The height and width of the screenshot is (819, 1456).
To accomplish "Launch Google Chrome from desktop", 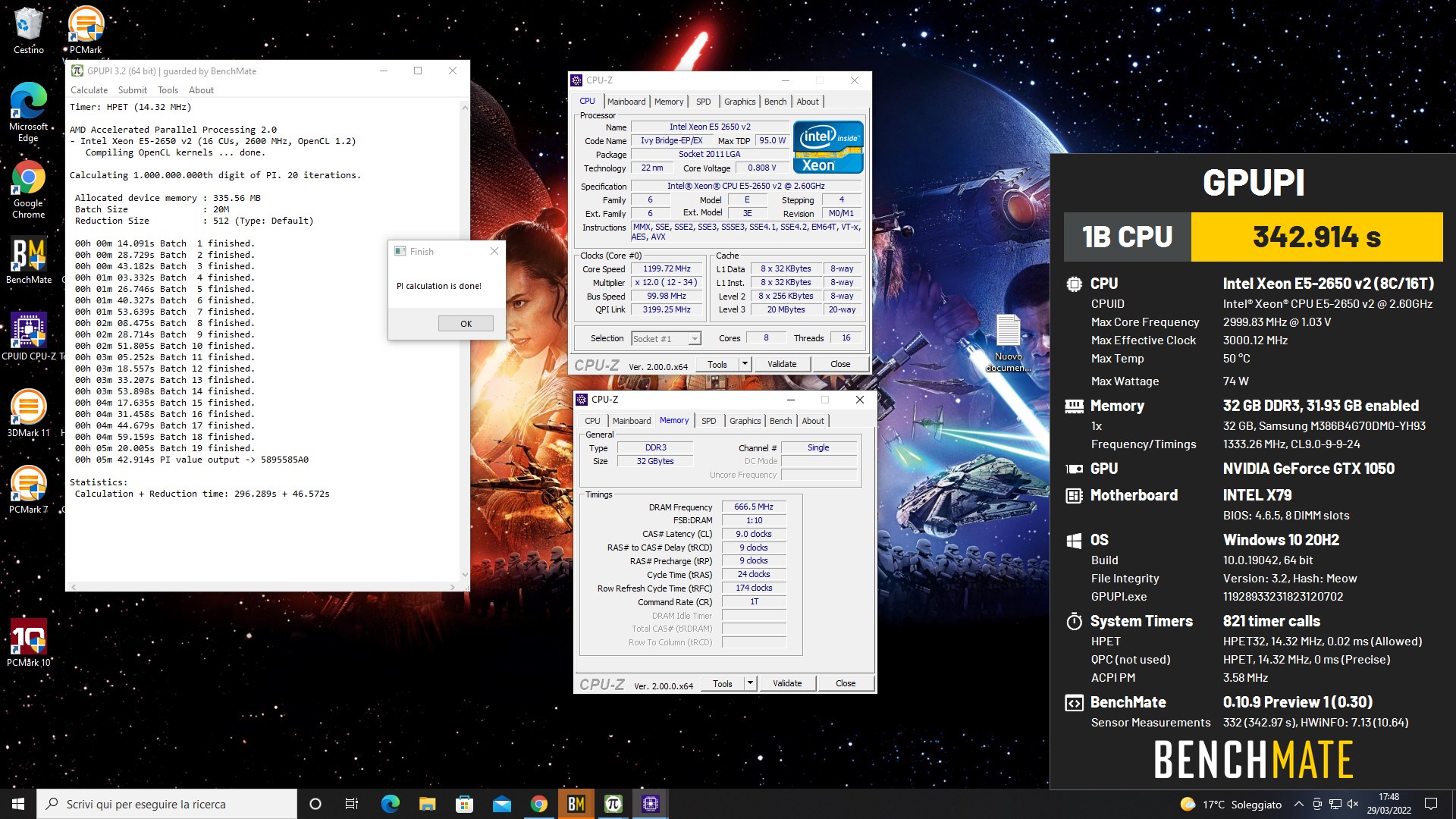I will tap(28, 190).
